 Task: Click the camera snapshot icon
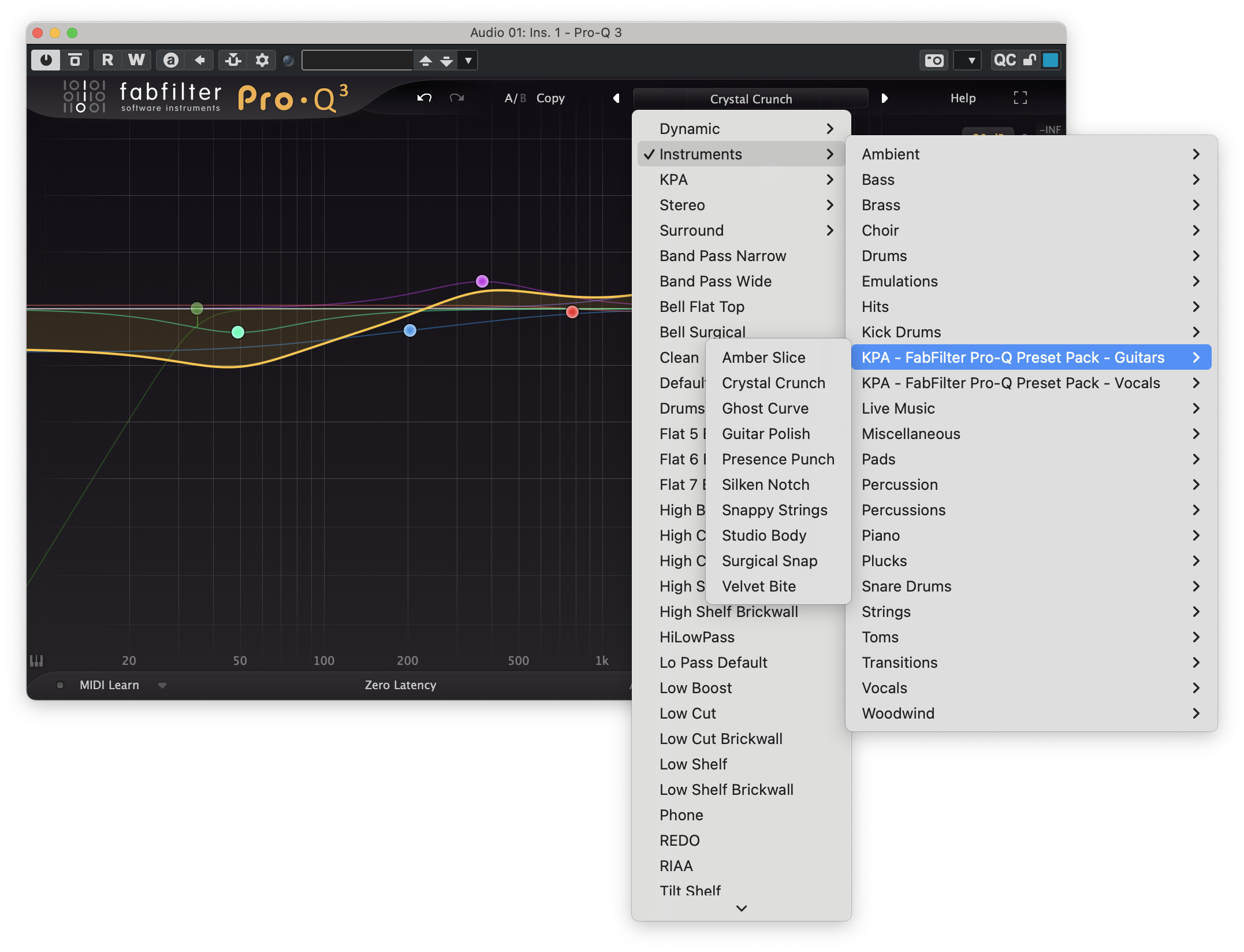point(933,59)
